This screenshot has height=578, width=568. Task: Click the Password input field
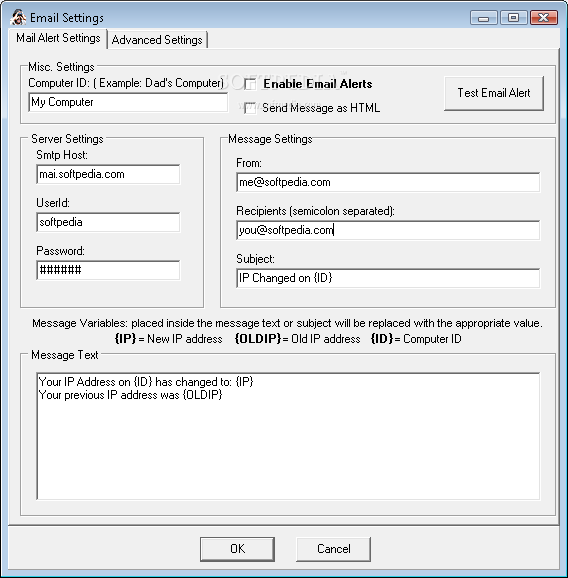pyautogui.click(x=108, y=270)
